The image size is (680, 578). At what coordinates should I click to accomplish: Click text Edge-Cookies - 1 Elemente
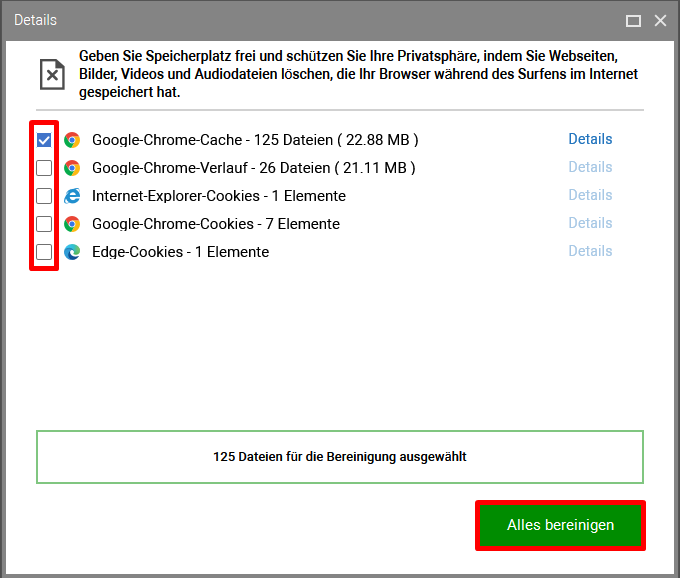(x=180, y=252)
